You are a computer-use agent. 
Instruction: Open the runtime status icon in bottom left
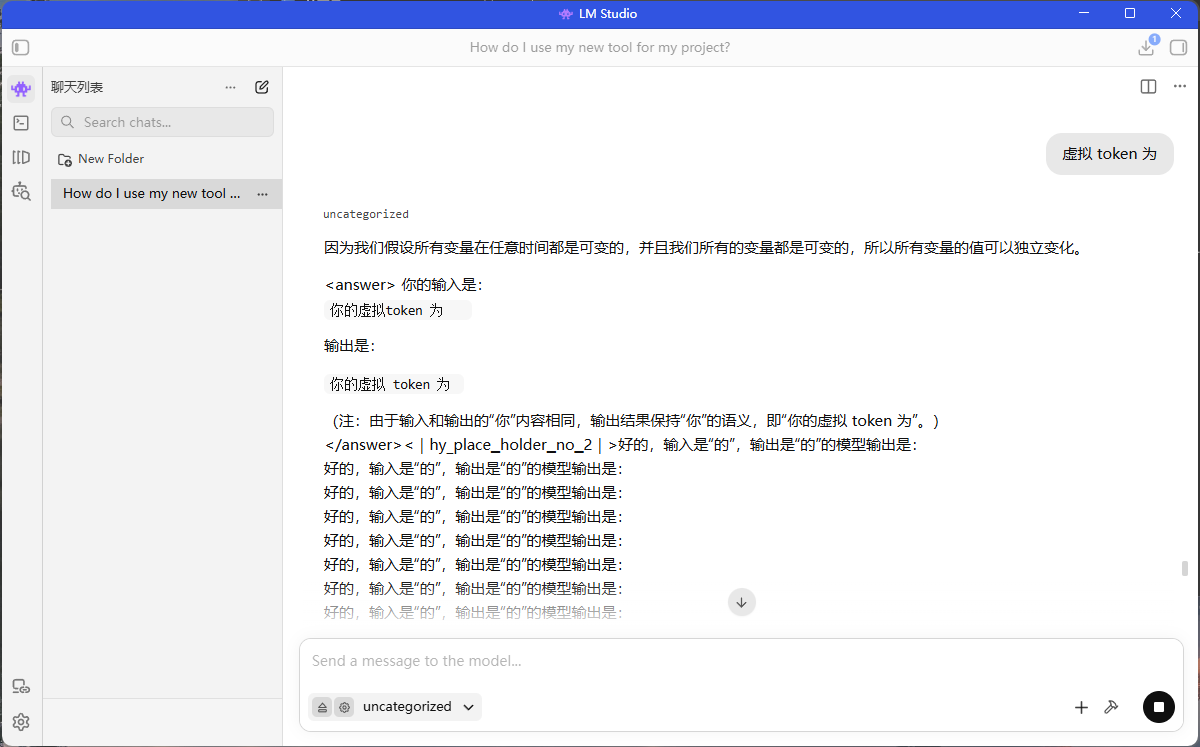[21, 686]
